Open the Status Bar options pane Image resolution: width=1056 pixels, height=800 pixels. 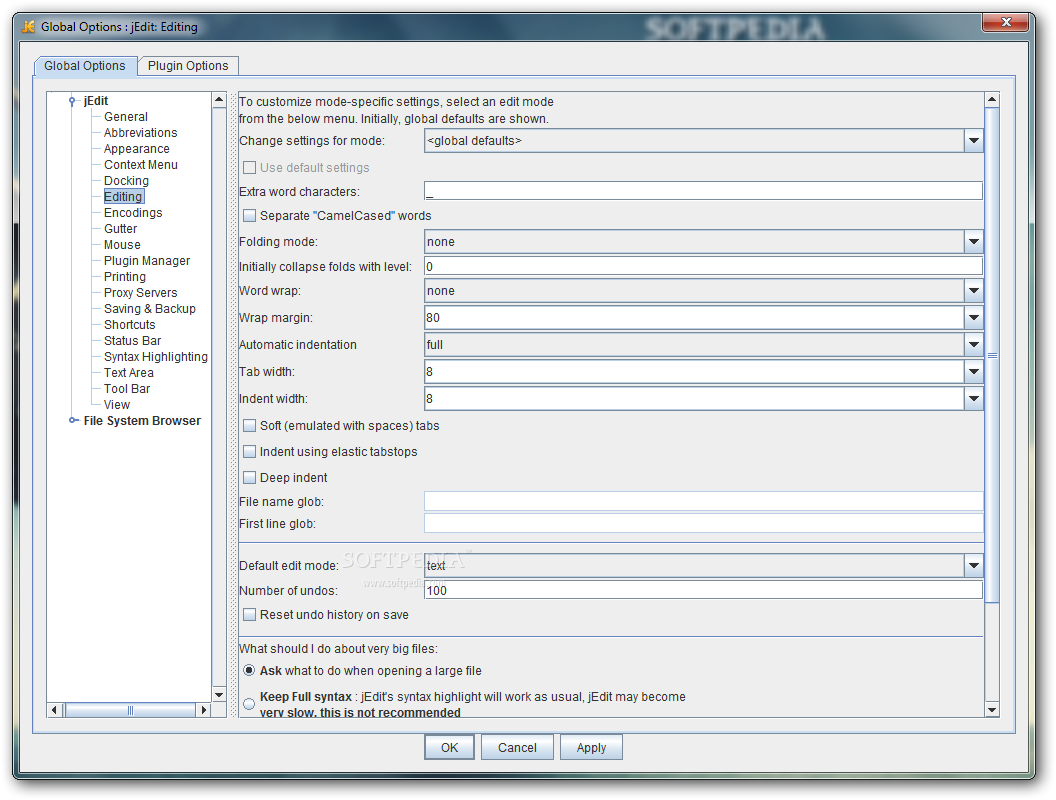pos(132,341)
